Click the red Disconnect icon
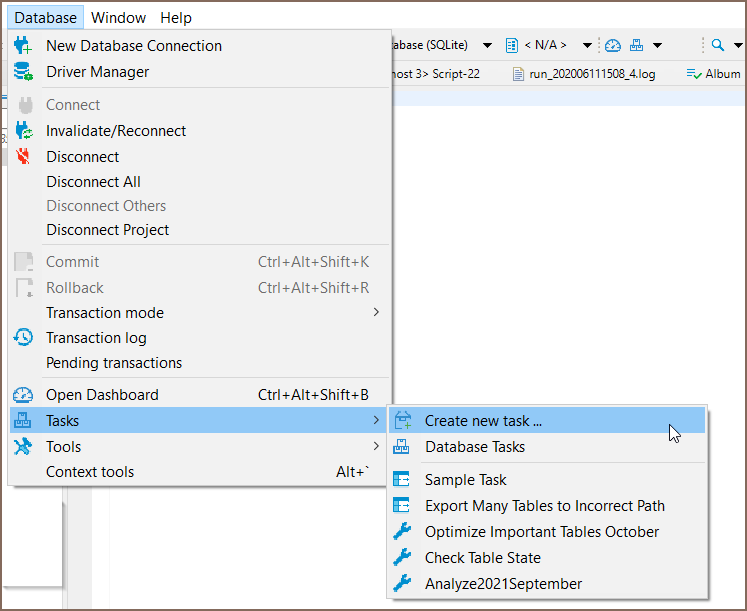 coord(23,157)
